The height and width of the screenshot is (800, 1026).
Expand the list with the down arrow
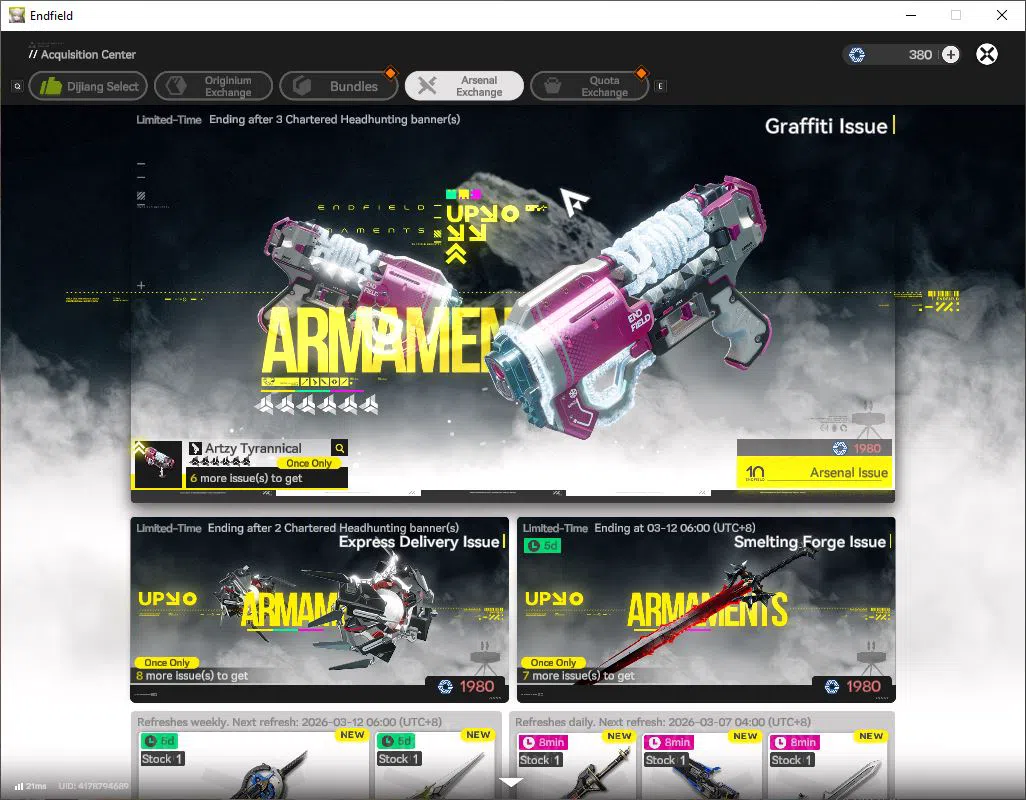pyautogui.click(x=510, y=782)
